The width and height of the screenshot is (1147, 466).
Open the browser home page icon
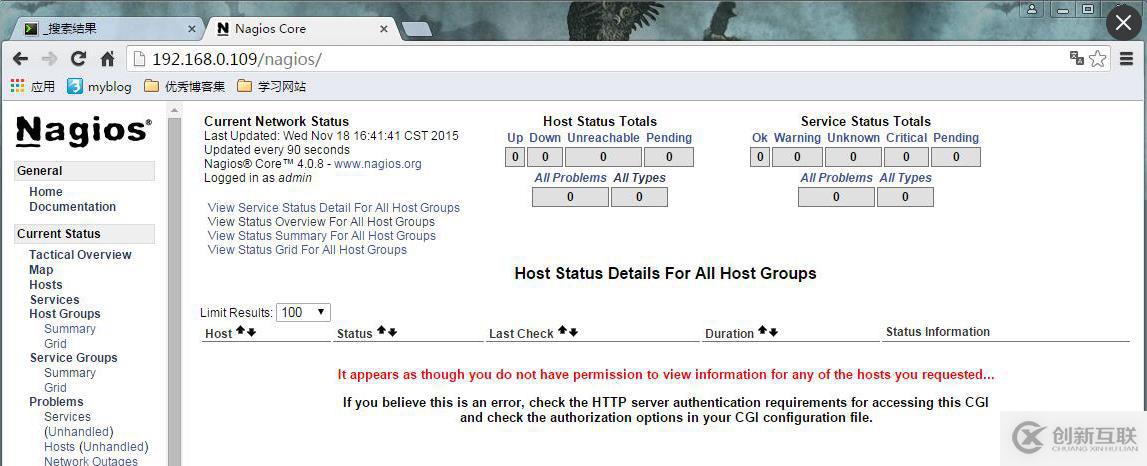pos(108,59)
